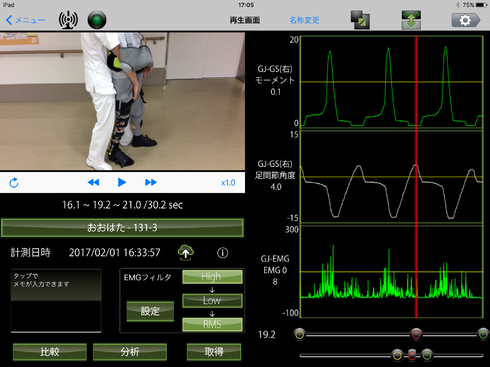The height and width of the screenshot is (367, 490).
Task: Fast forward the video
Action: pyautogui.click(x=151, y=182)
